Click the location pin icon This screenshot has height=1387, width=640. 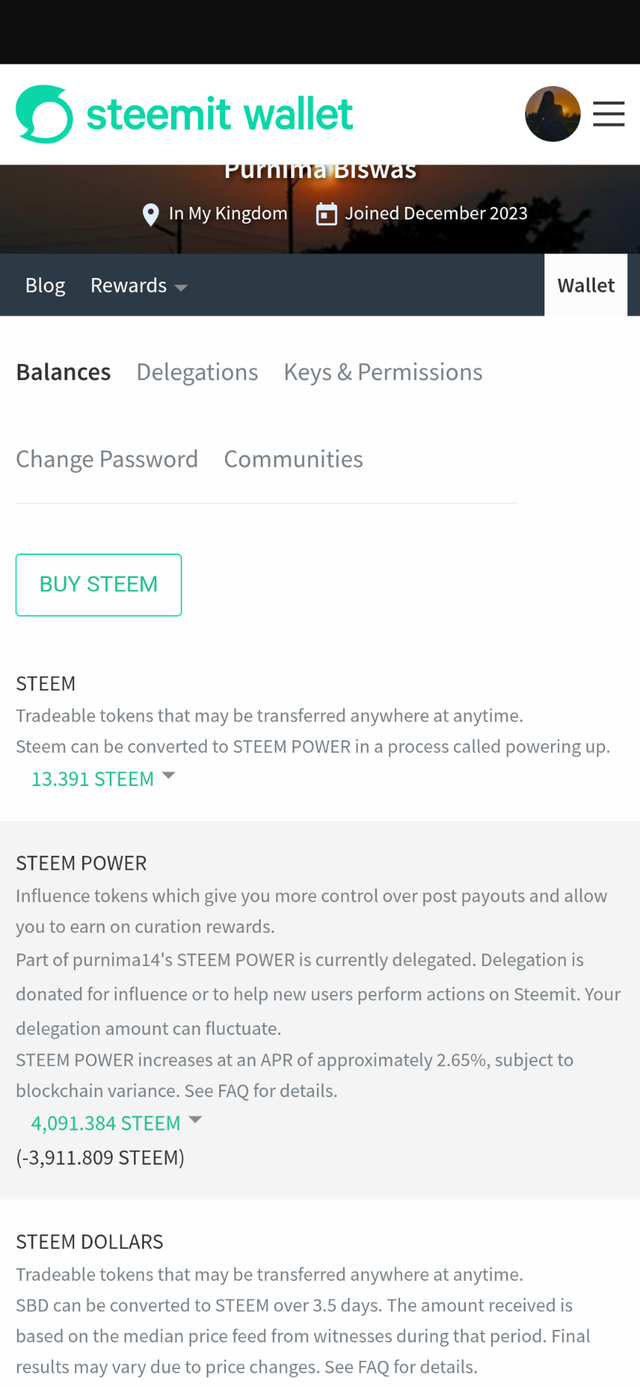(x=151, y=214)
